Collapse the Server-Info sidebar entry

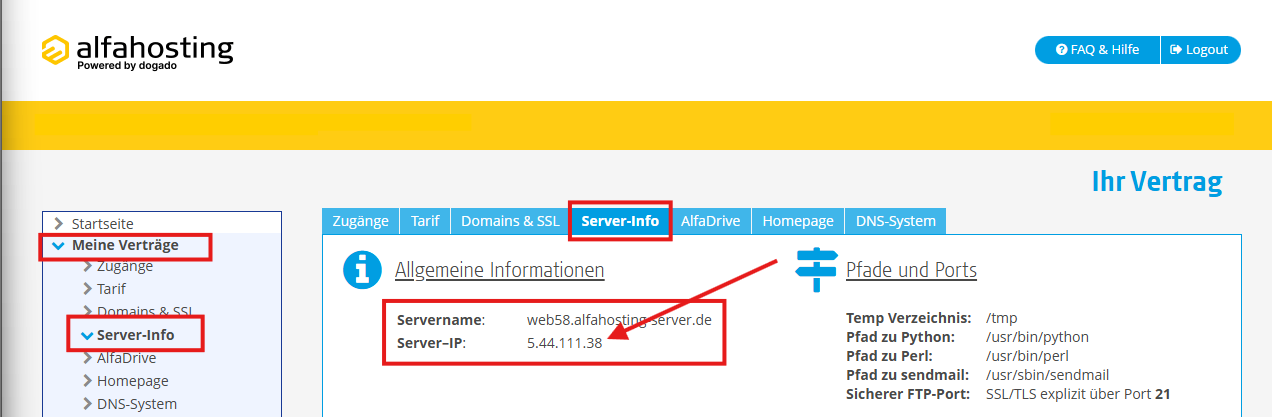[x=87, y=335]
